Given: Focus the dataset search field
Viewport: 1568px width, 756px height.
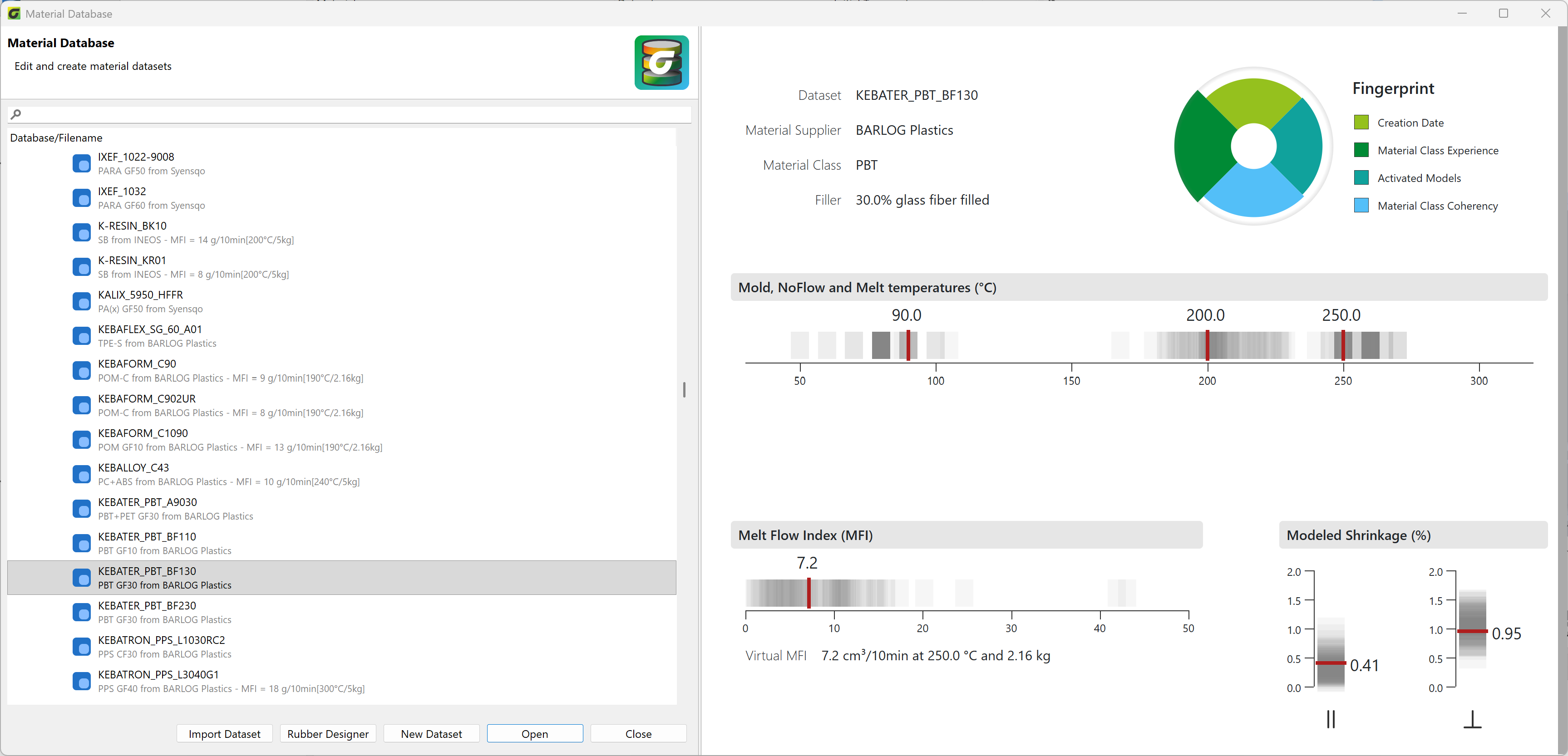Looking at the screenshot, I should tap(350, 114).
